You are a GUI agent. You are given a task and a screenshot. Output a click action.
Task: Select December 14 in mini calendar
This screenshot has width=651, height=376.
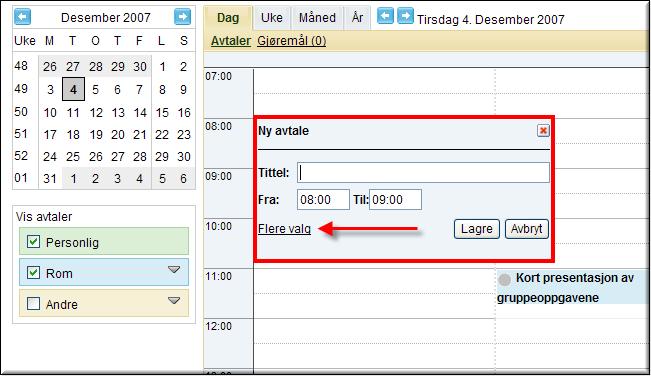140,112
